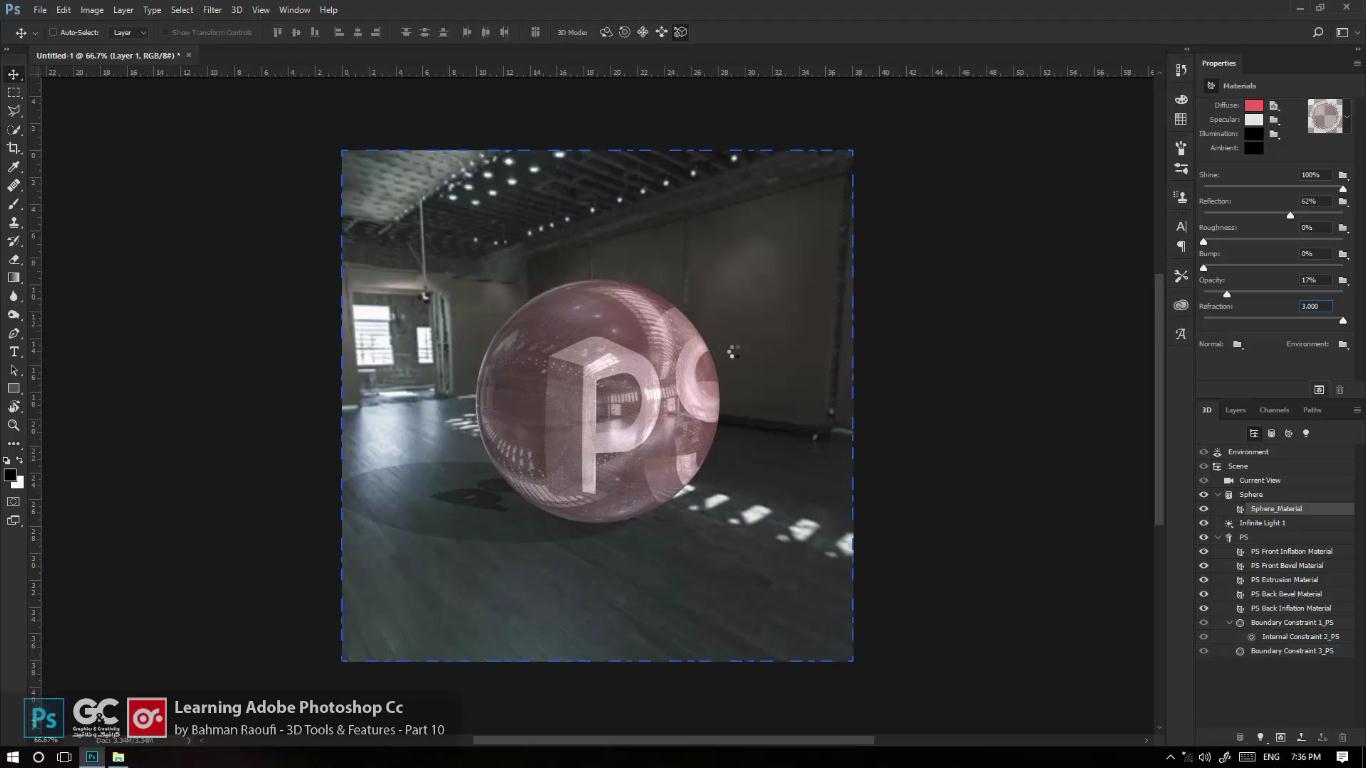This screenshot has width=1366, height=768.
Task: Open the Search icon in options bar
Action: [1318, 32]
